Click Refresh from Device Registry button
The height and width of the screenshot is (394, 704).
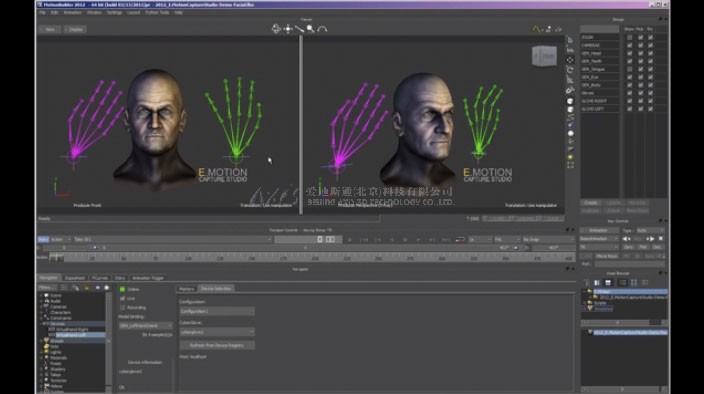[x=217, y=345]
